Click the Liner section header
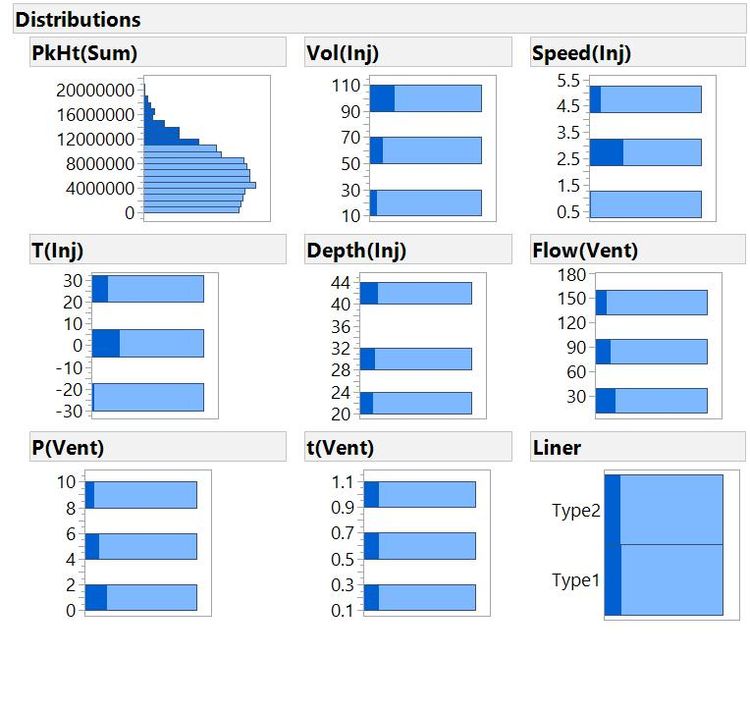 557,447
